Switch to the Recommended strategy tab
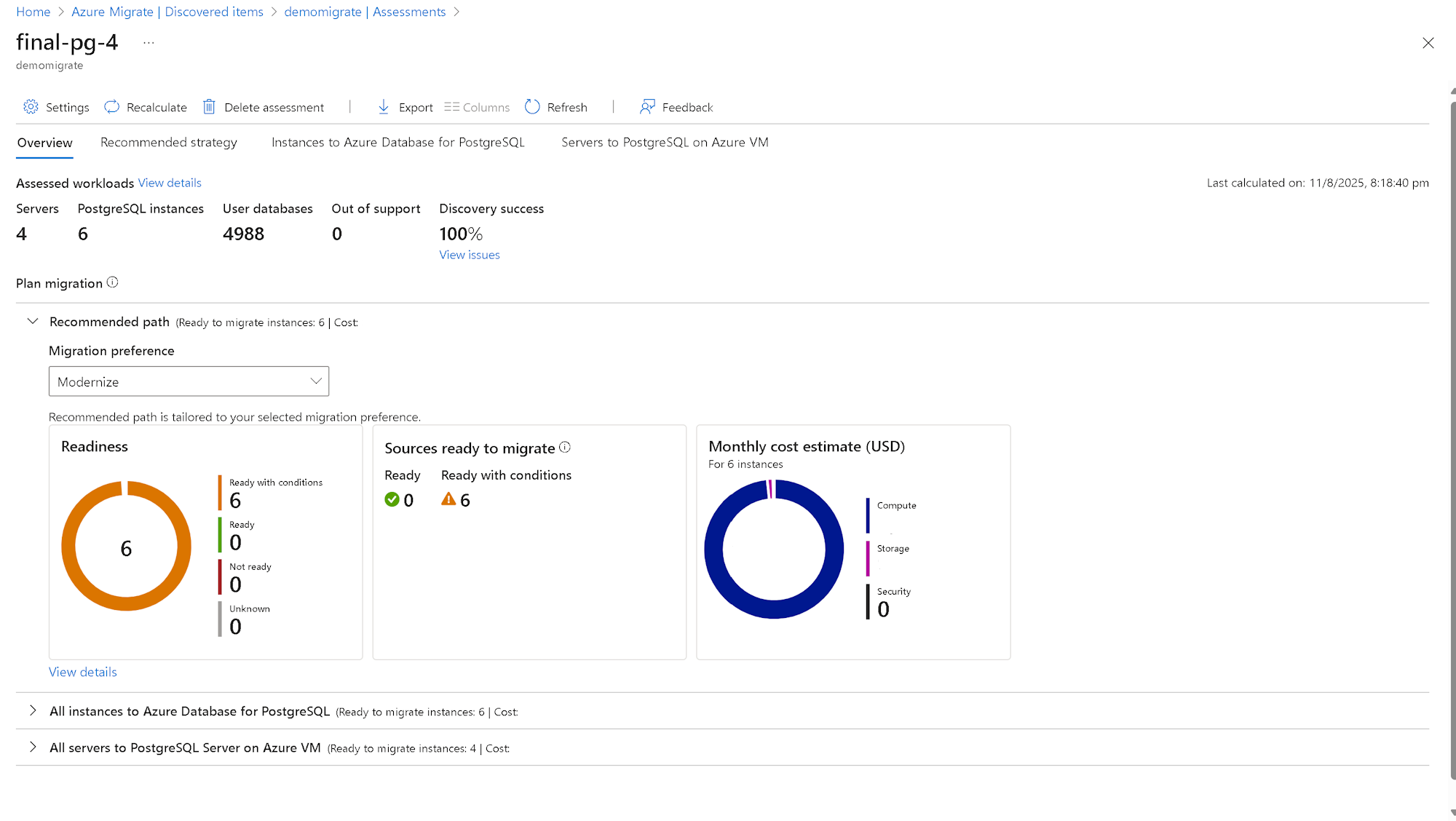1456x821 pixels. click(169, 143)
